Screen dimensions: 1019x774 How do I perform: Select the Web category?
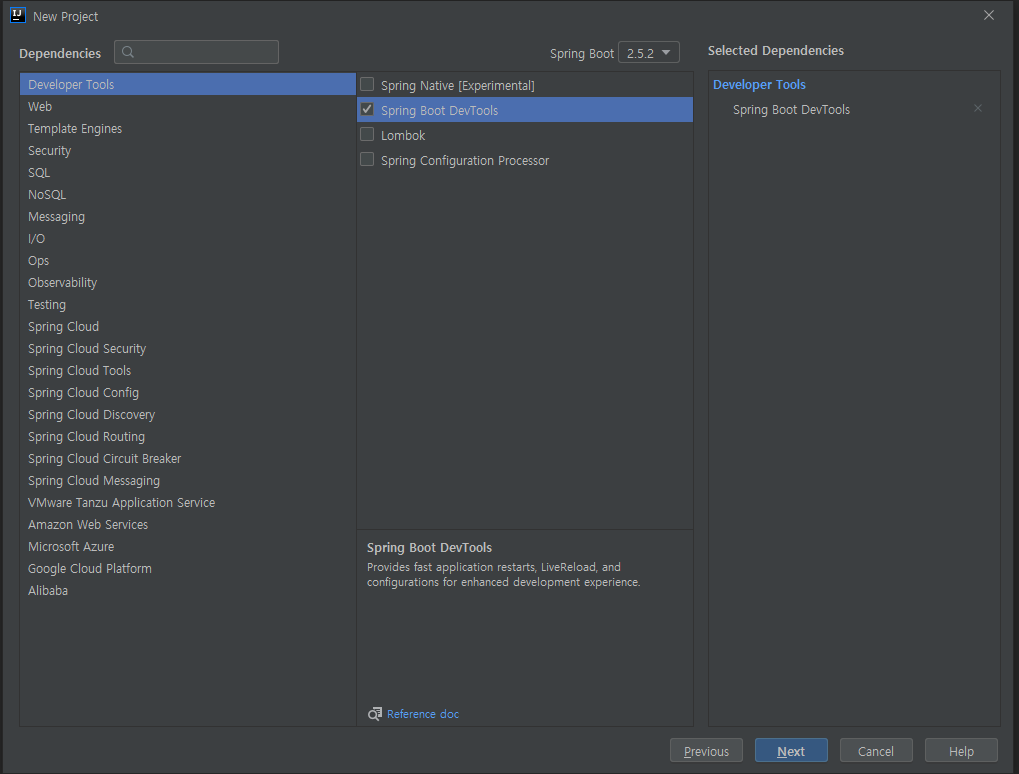click(188, 107)
